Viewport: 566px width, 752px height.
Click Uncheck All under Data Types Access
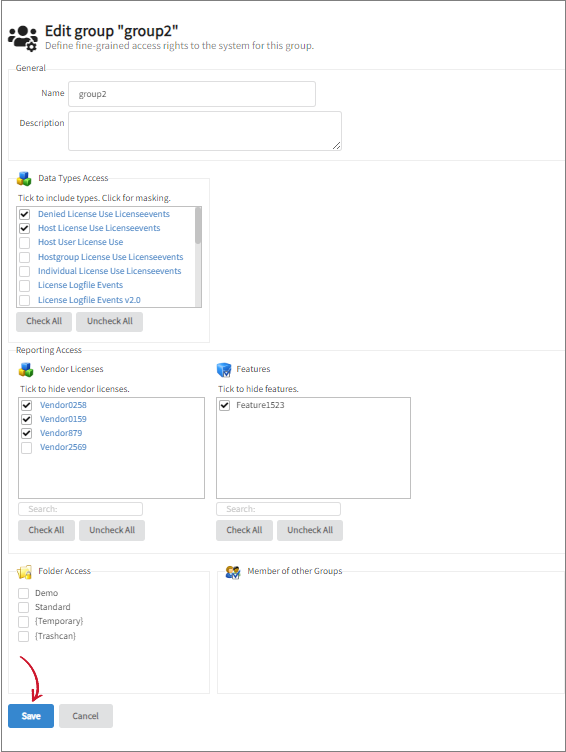[x=109, y=321]
